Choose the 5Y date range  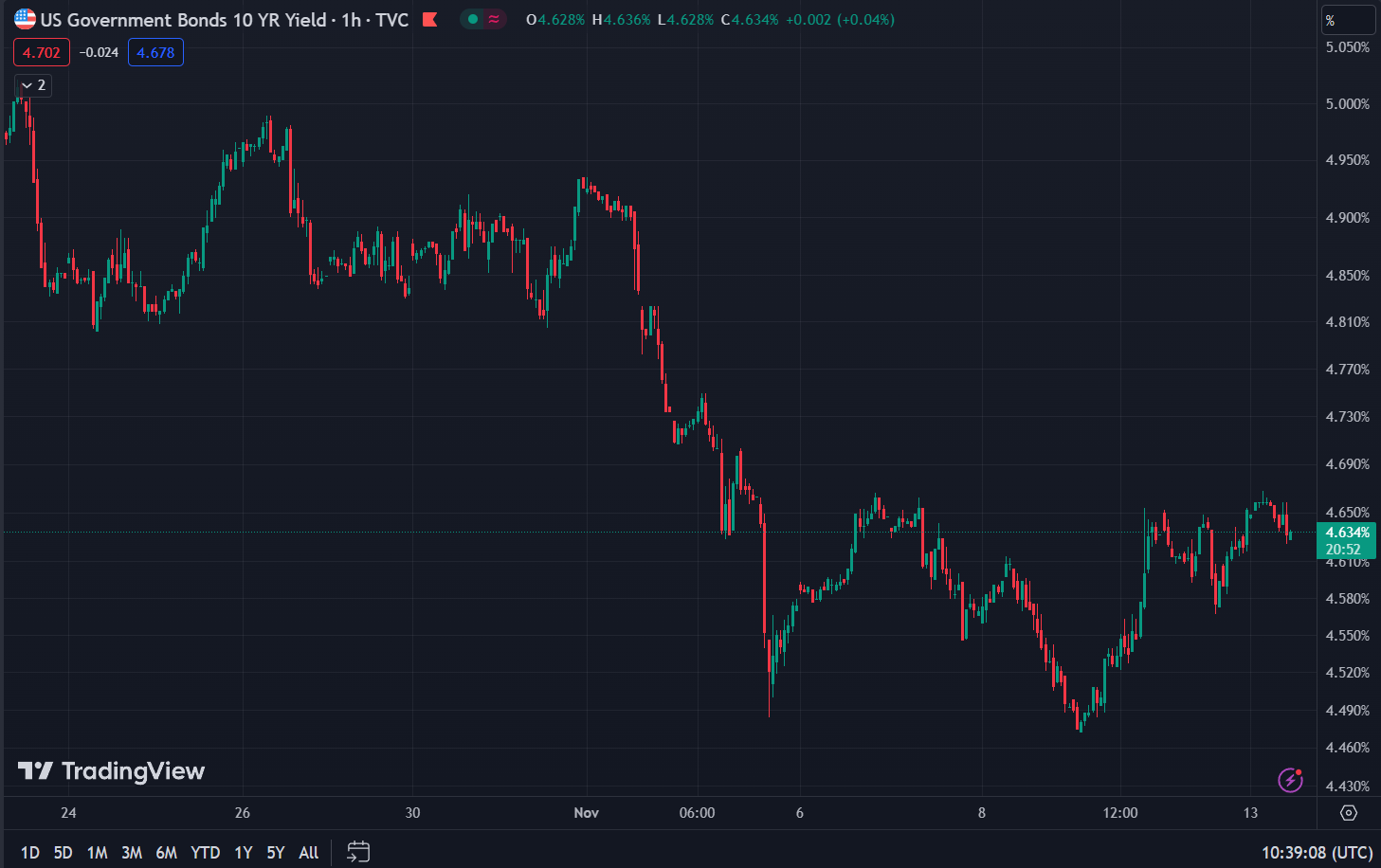point(275,853)
